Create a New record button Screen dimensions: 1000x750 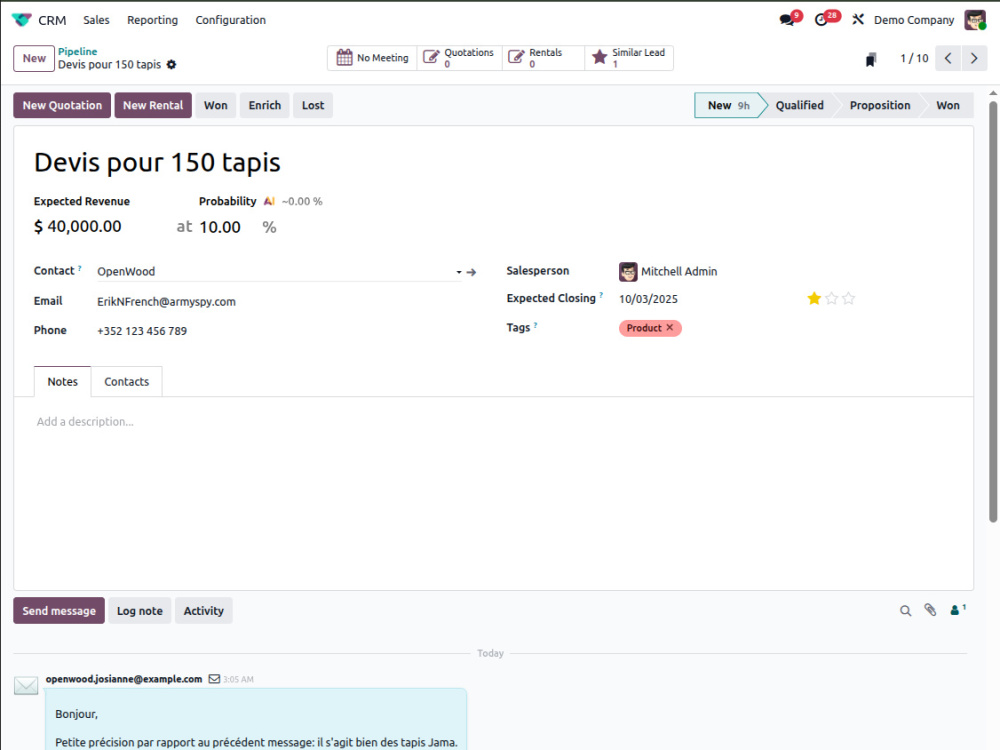pyautogui.click(x=34, y=58)
